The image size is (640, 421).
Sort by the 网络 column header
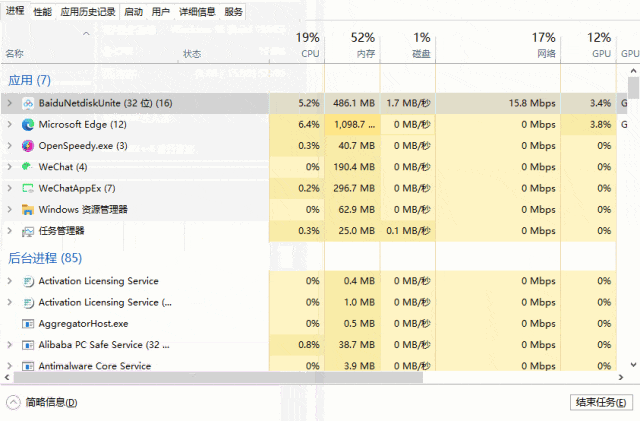pos(498,45)
